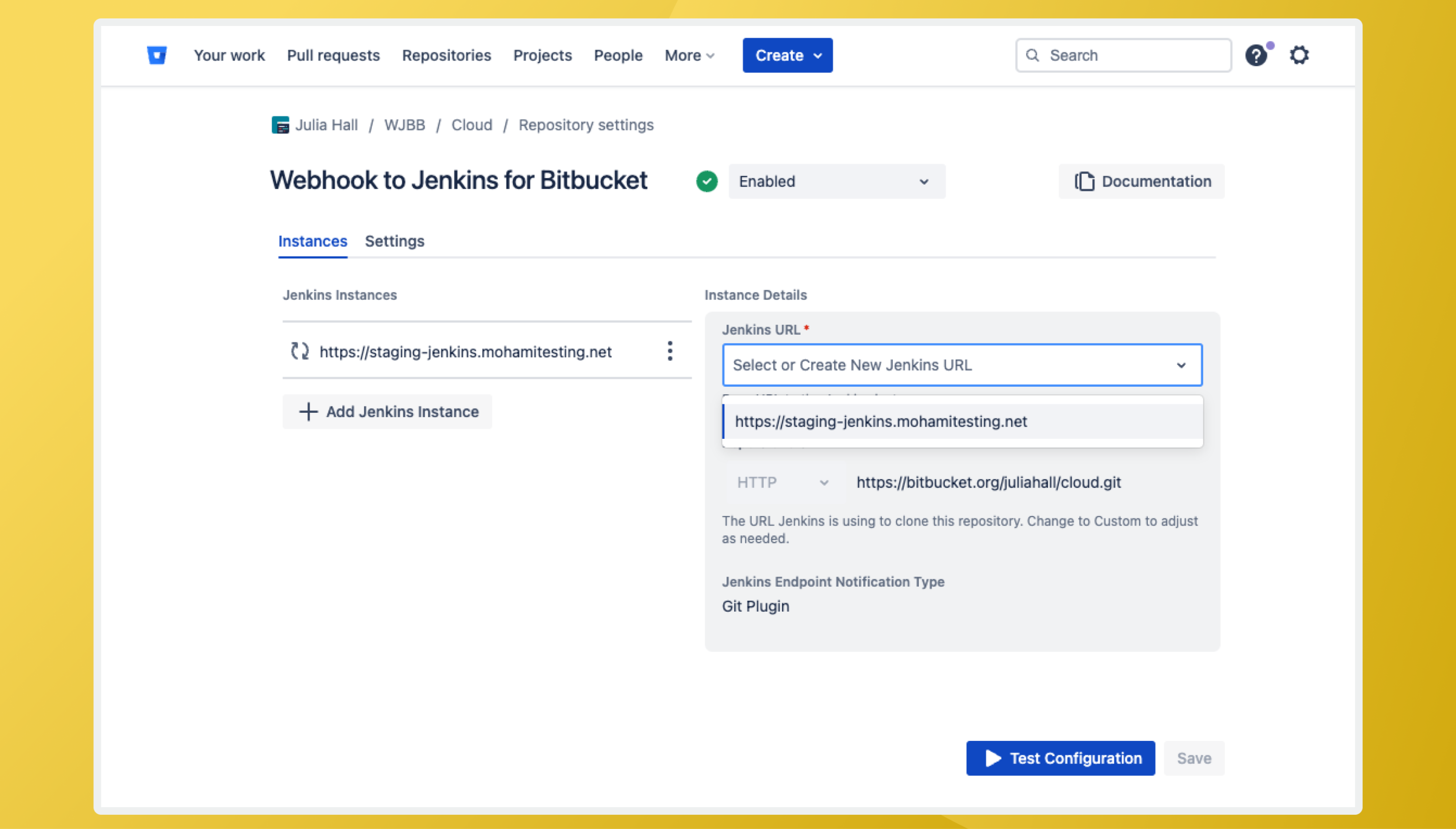Open the help question mark icon
Screen dimensions: 1456x829
pos(1255,56)
